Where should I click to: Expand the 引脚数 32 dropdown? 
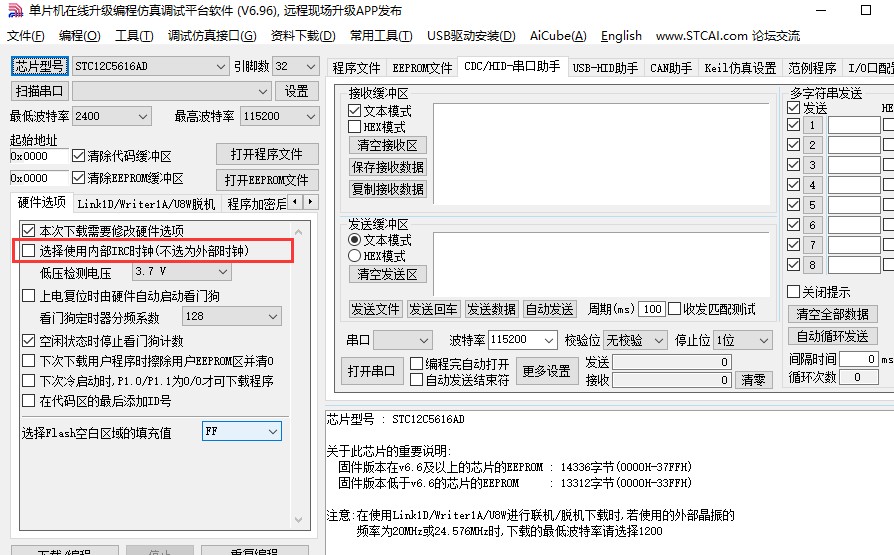(310, 67)
